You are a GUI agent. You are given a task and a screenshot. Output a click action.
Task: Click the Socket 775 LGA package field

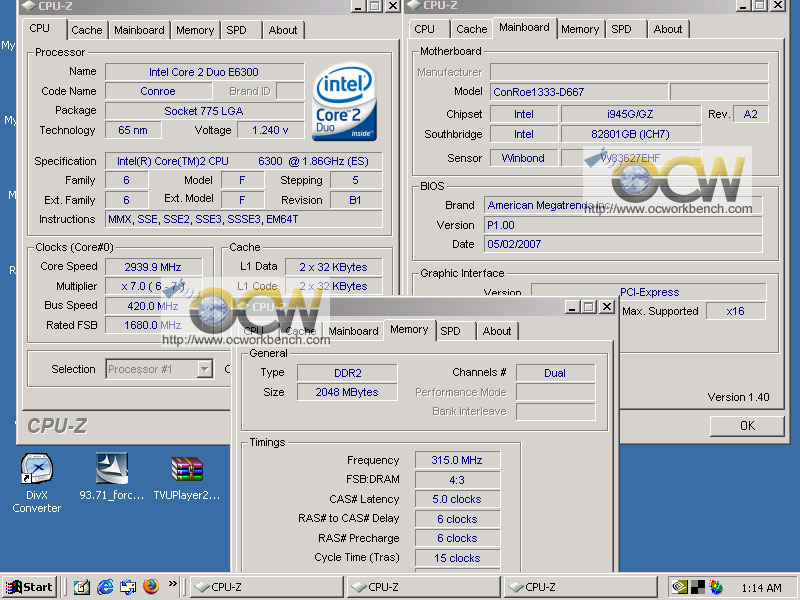(x=204, y=111)
